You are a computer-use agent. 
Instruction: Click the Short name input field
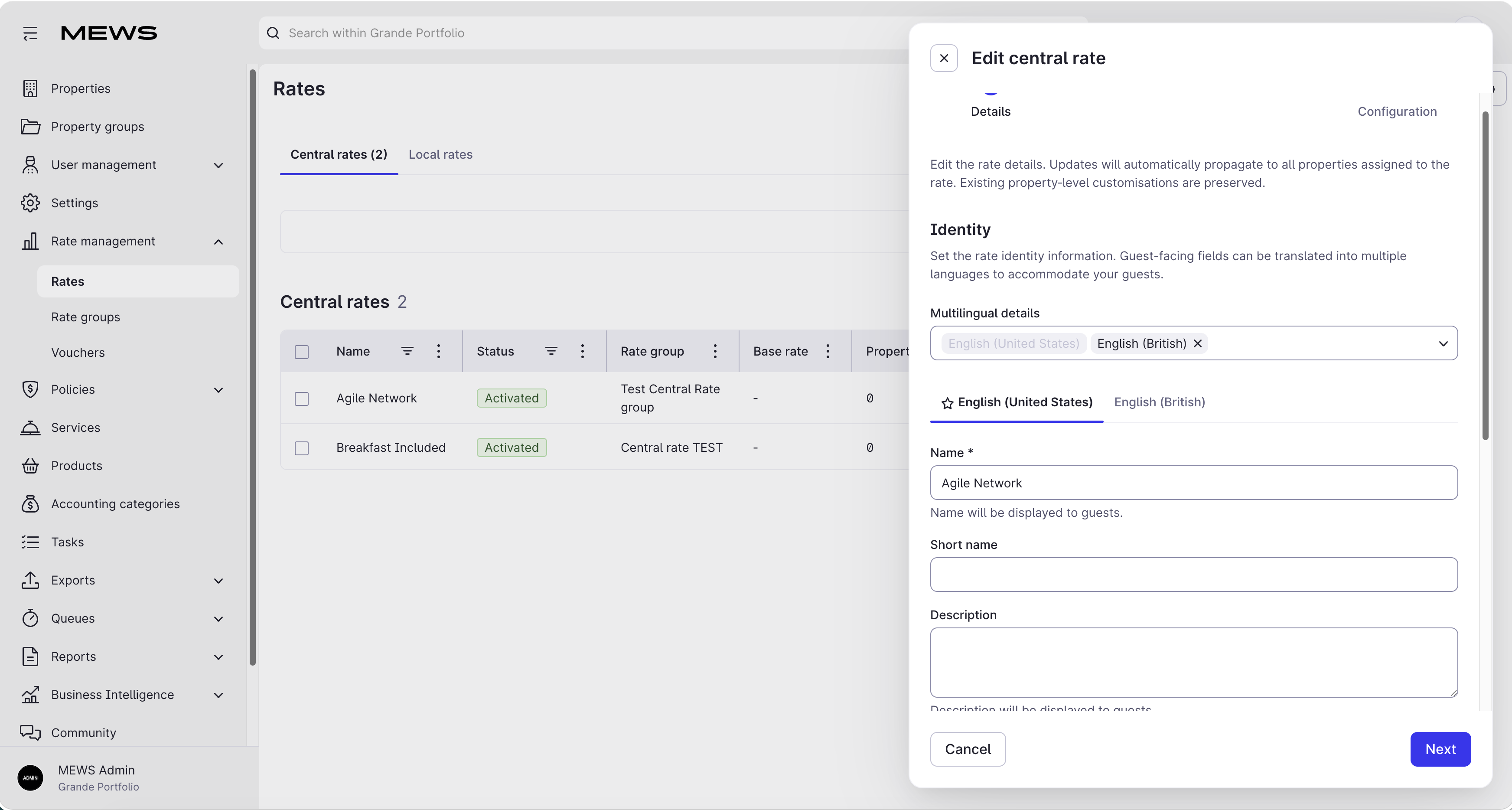pyautogui.click(x=1194, y=575)
